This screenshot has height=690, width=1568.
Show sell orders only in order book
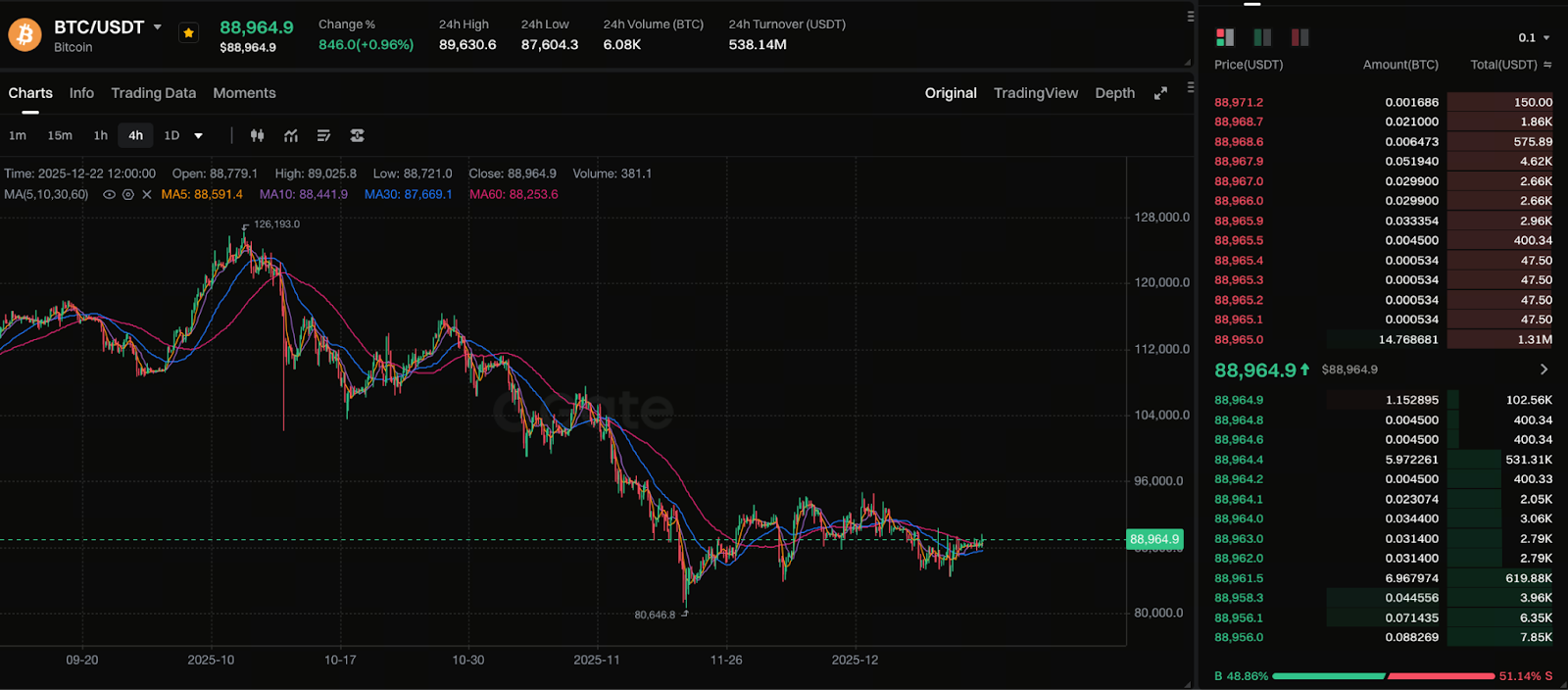(1299, 37)
